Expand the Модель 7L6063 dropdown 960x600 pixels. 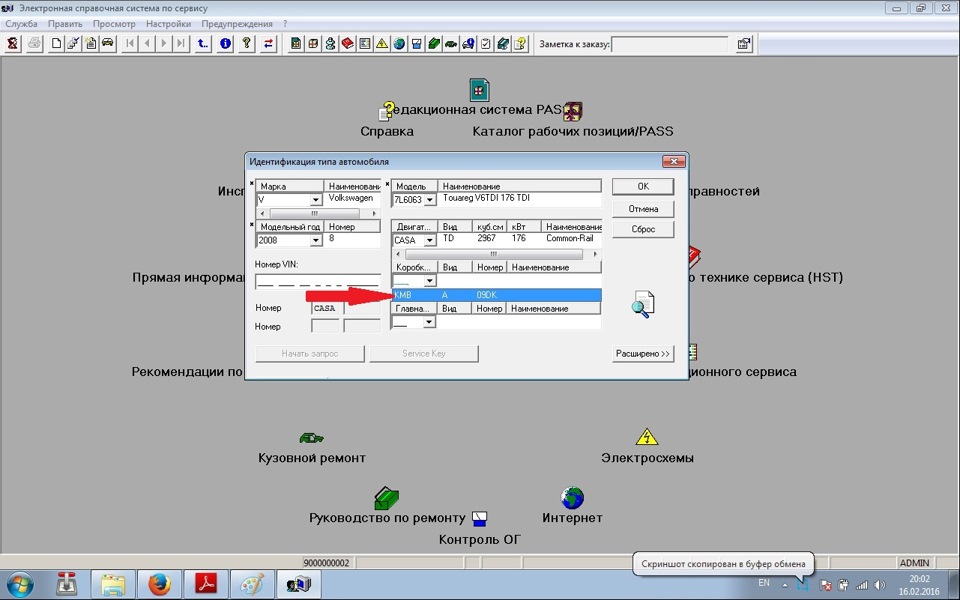[429, 200]
